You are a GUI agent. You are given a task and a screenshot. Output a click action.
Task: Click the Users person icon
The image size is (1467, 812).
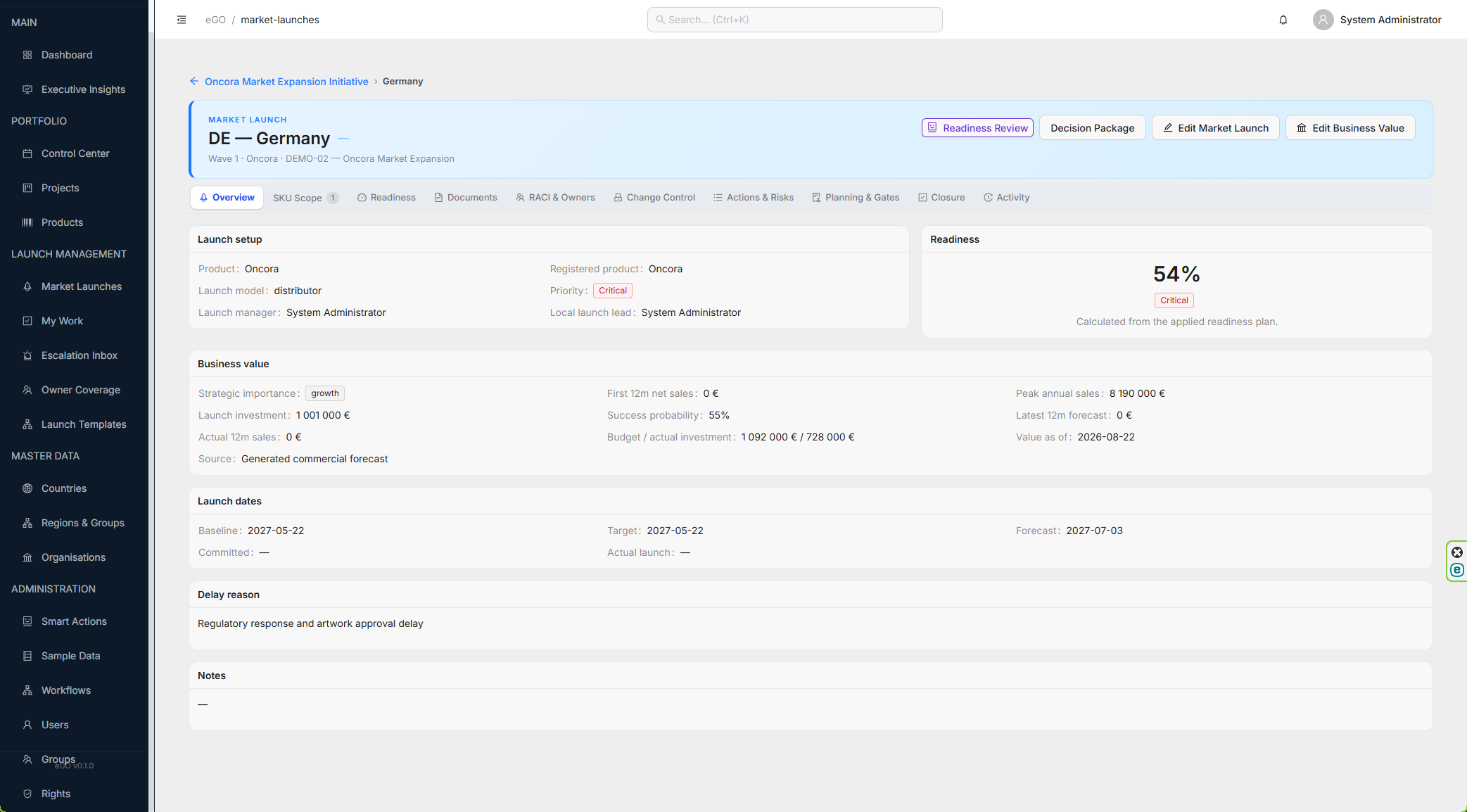coord(27,725)
